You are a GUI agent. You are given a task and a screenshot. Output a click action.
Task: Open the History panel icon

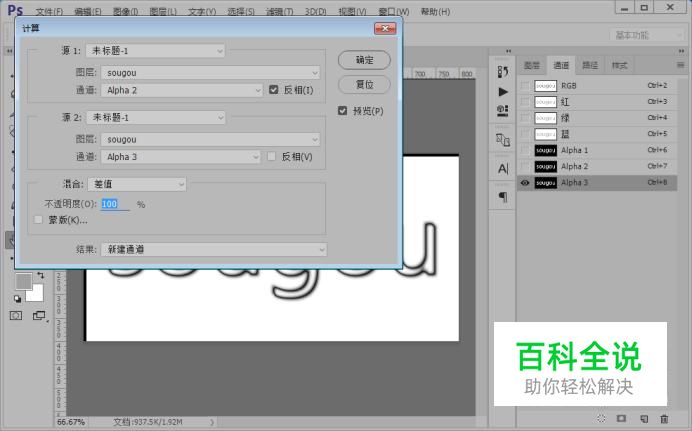pos(503,71)
